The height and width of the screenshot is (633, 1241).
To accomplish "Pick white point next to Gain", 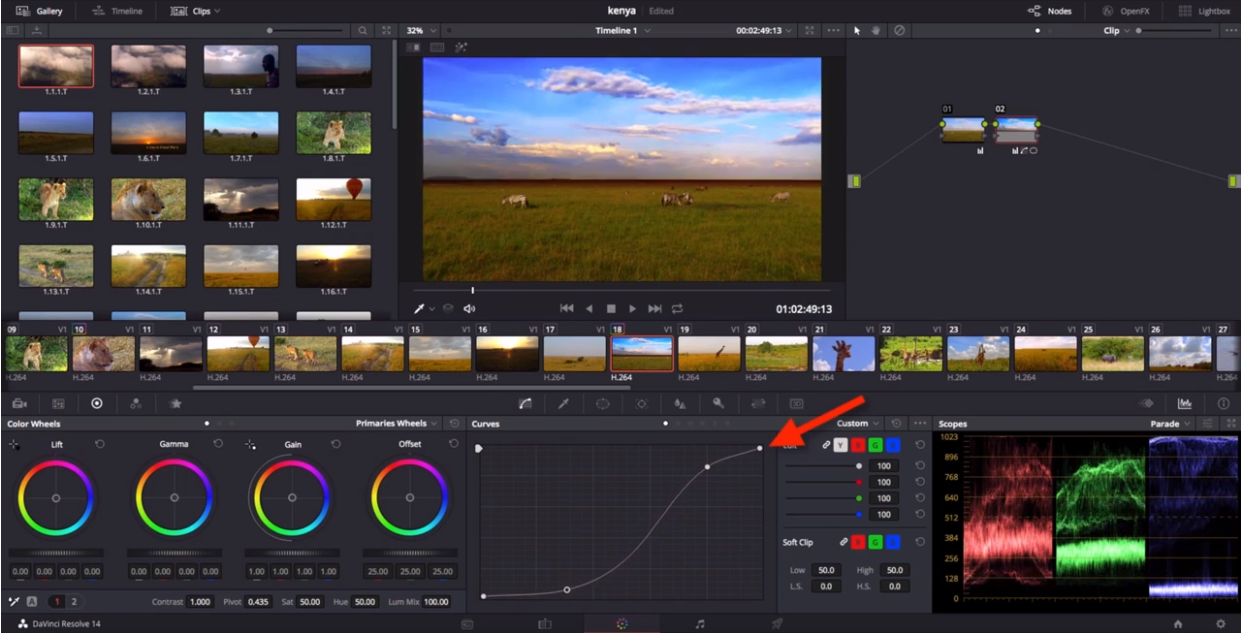I will 251,444.
